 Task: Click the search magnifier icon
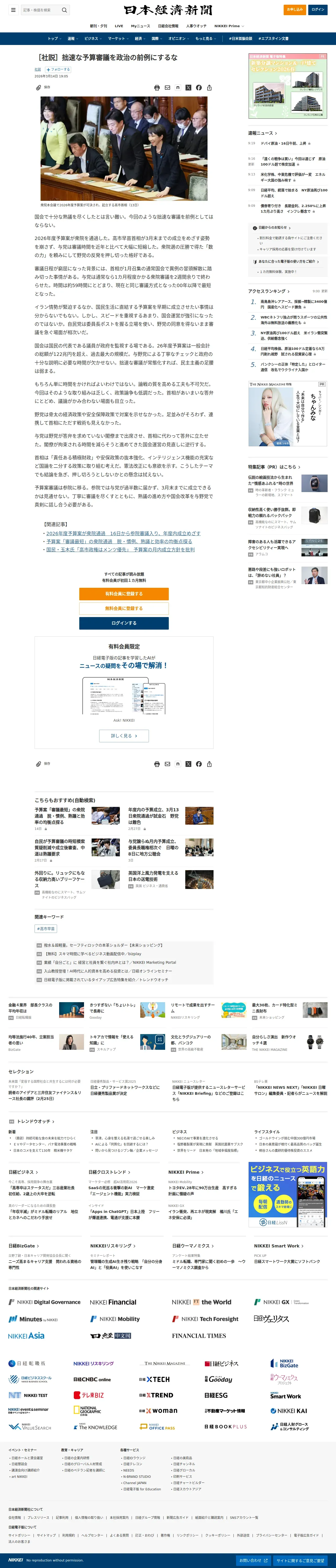point(65,10)
